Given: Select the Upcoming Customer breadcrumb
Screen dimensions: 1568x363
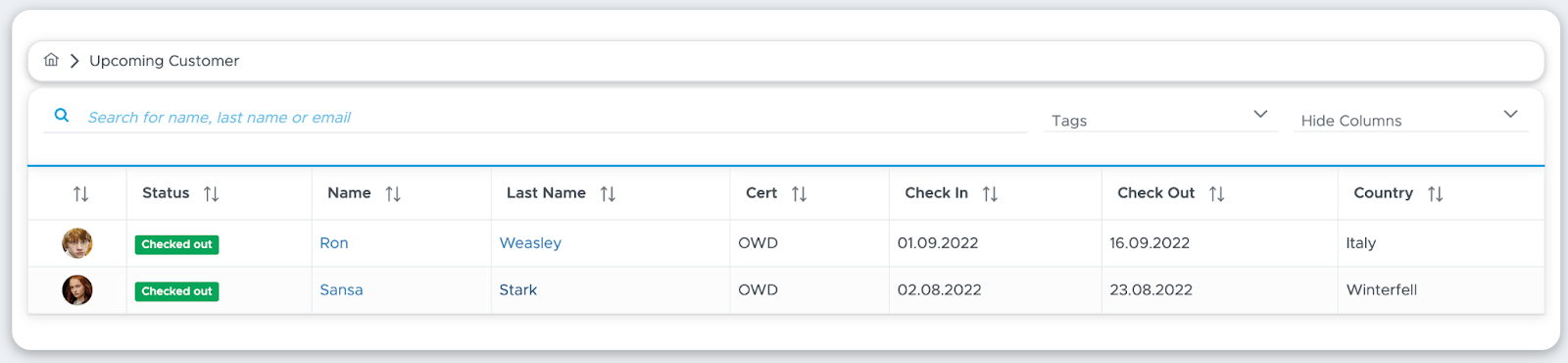Looking at the screenshot, I should (164, 61).
